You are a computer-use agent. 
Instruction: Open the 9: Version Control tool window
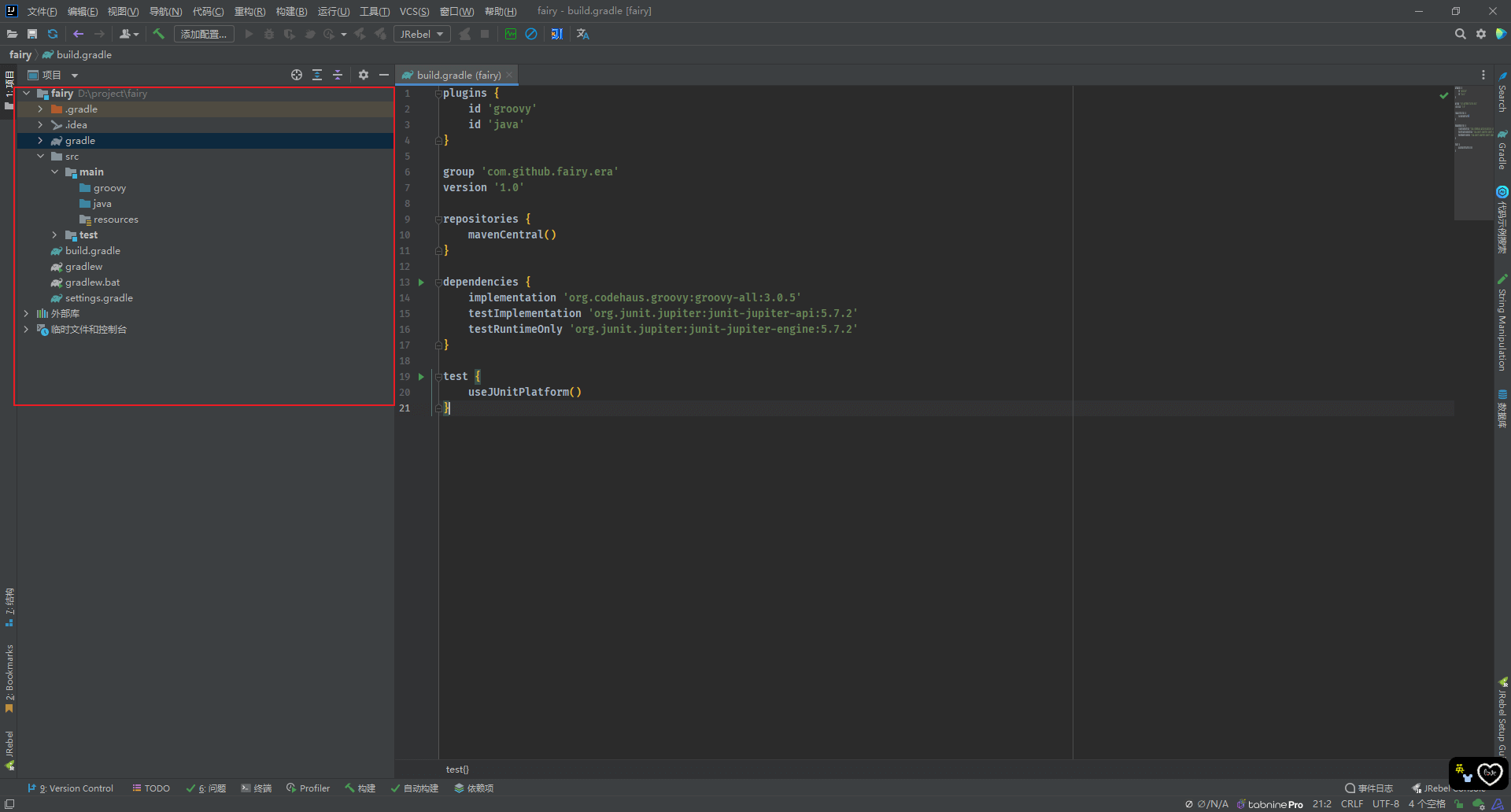[x=70, y=788]
